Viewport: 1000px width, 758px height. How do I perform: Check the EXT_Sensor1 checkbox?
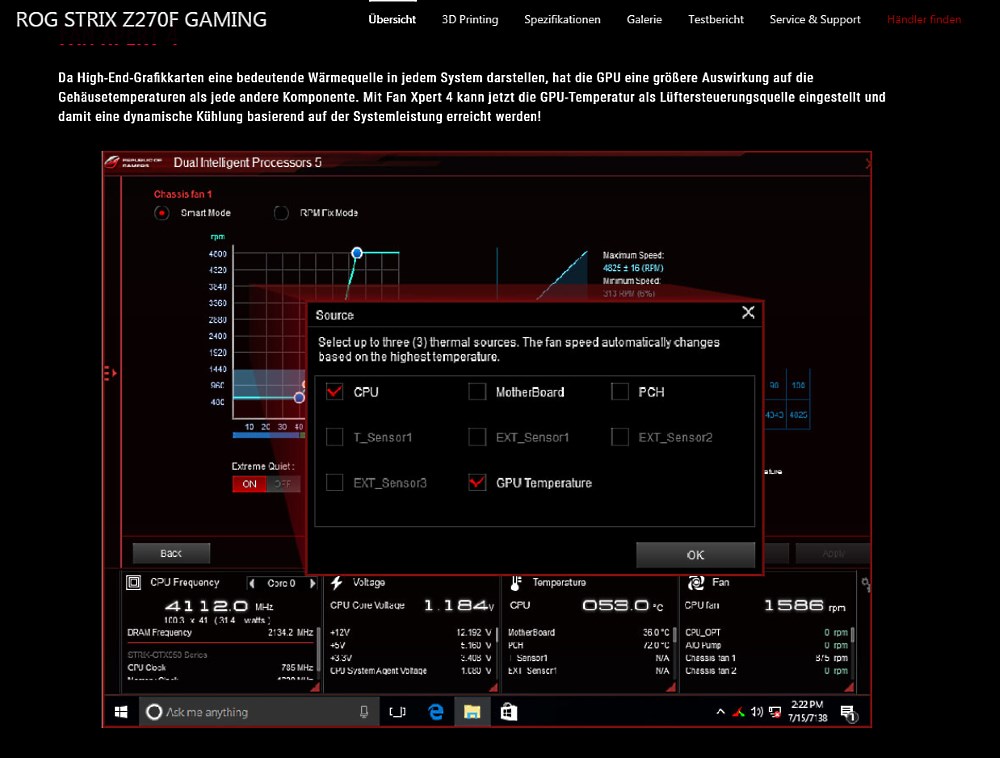pos(477,437)
